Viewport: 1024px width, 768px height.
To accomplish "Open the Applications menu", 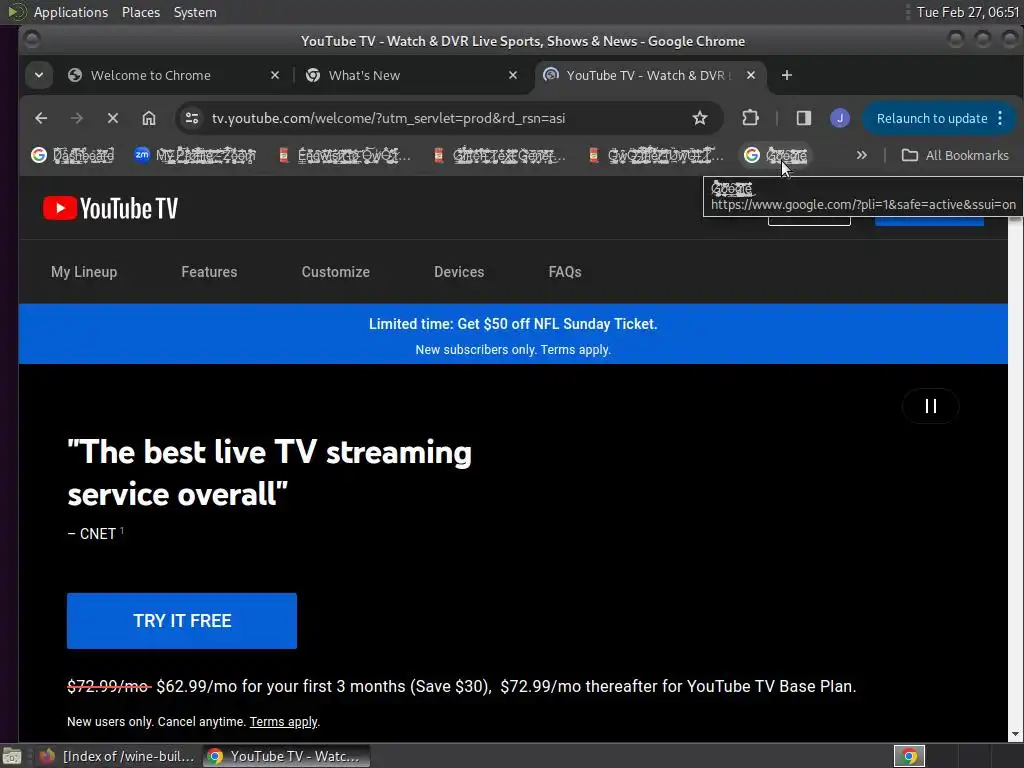I will (71, 12).
